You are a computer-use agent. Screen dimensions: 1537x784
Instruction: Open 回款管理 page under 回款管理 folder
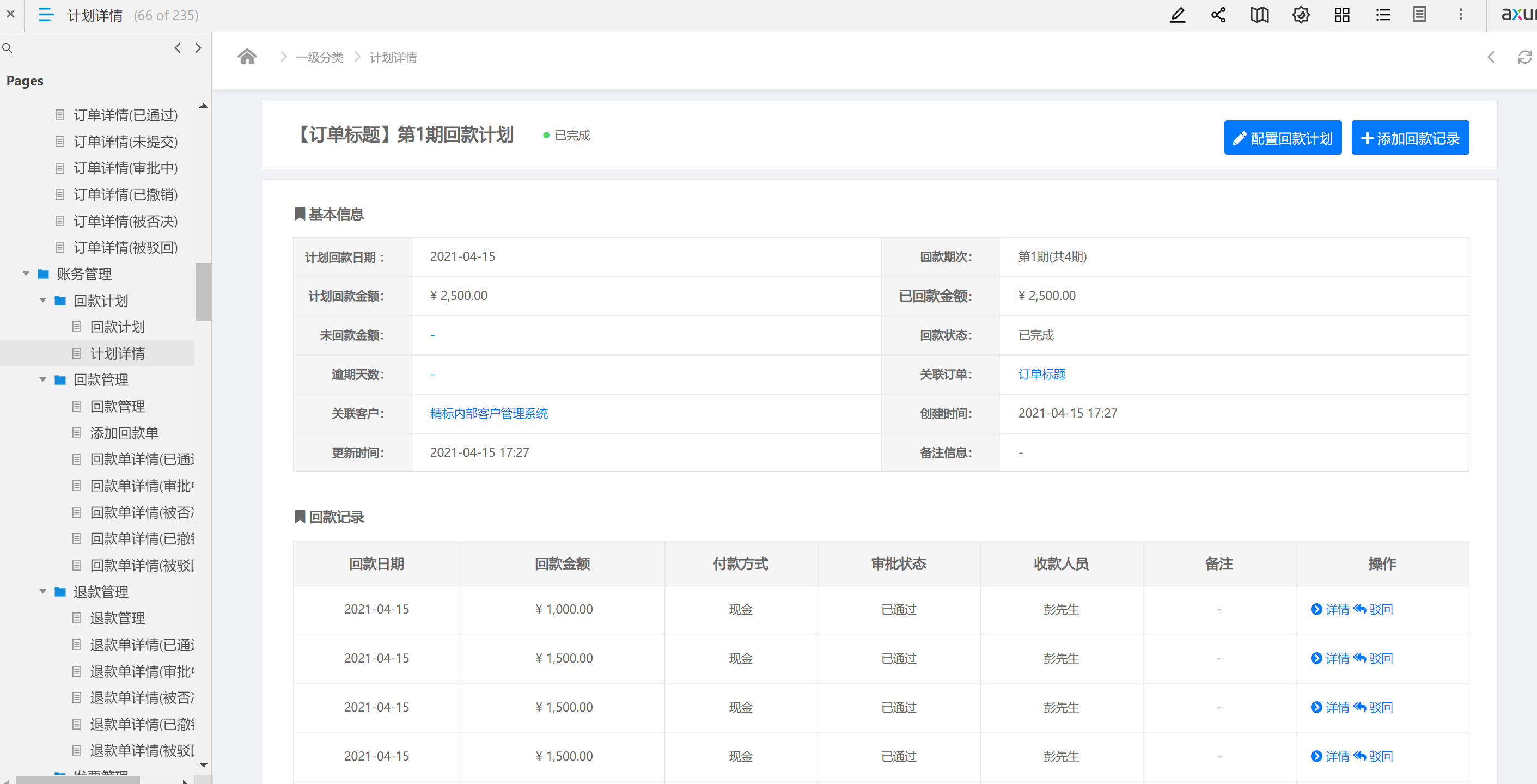pyautogui.click(x=117, y=406)
